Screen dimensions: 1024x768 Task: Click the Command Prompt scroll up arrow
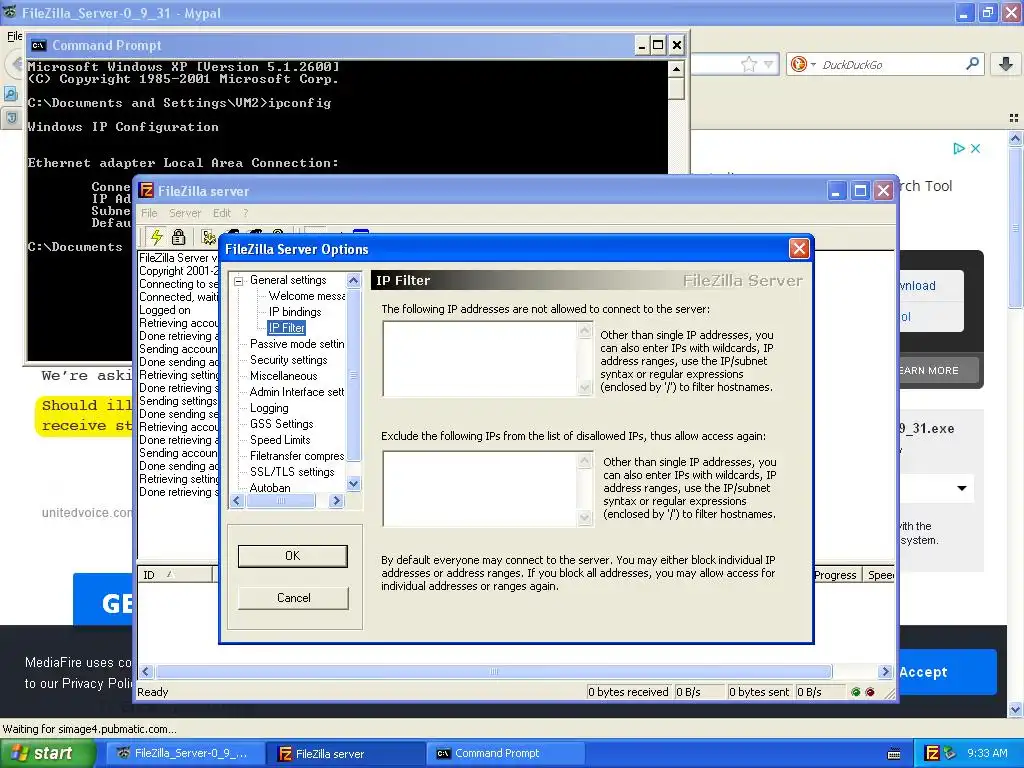coord(677,69)
